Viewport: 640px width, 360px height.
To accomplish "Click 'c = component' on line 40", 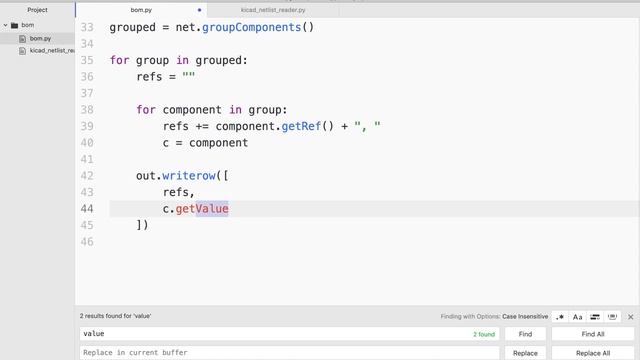I will point(205,143).
